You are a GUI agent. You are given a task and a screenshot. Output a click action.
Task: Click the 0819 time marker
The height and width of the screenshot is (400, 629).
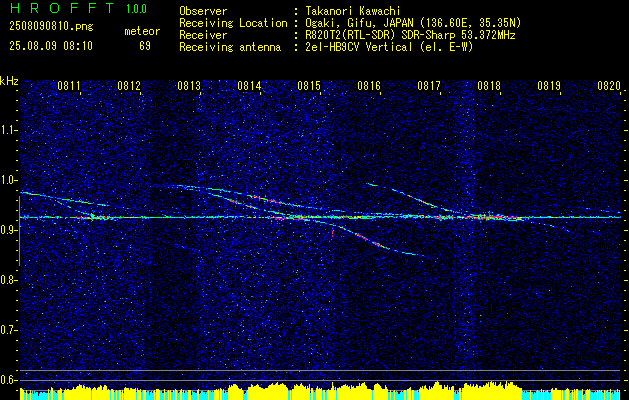[x=549, y=85]
